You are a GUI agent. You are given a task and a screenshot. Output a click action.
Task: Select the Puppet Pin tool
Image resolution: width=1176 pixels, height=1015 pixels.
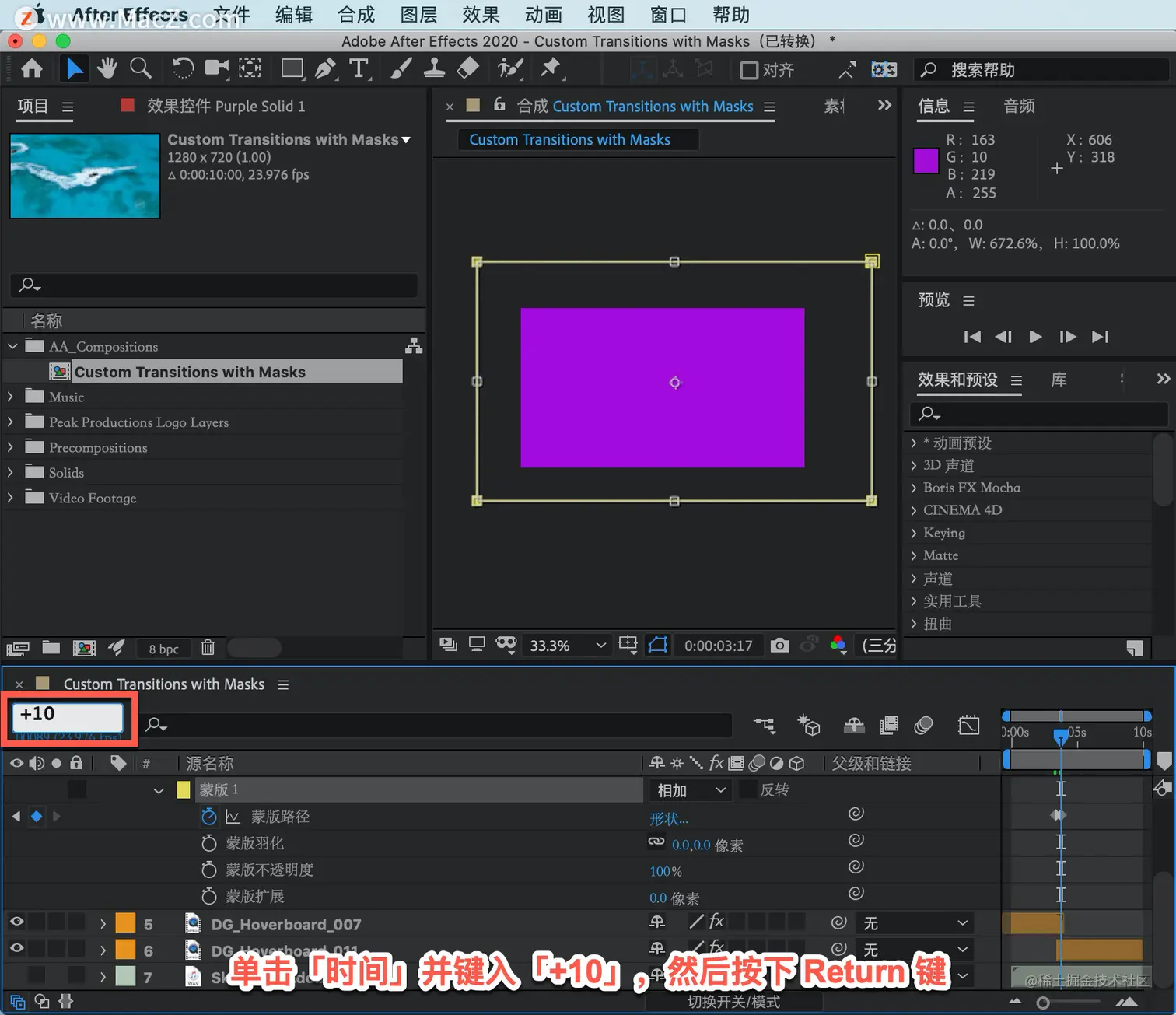[x=551, y=68]
